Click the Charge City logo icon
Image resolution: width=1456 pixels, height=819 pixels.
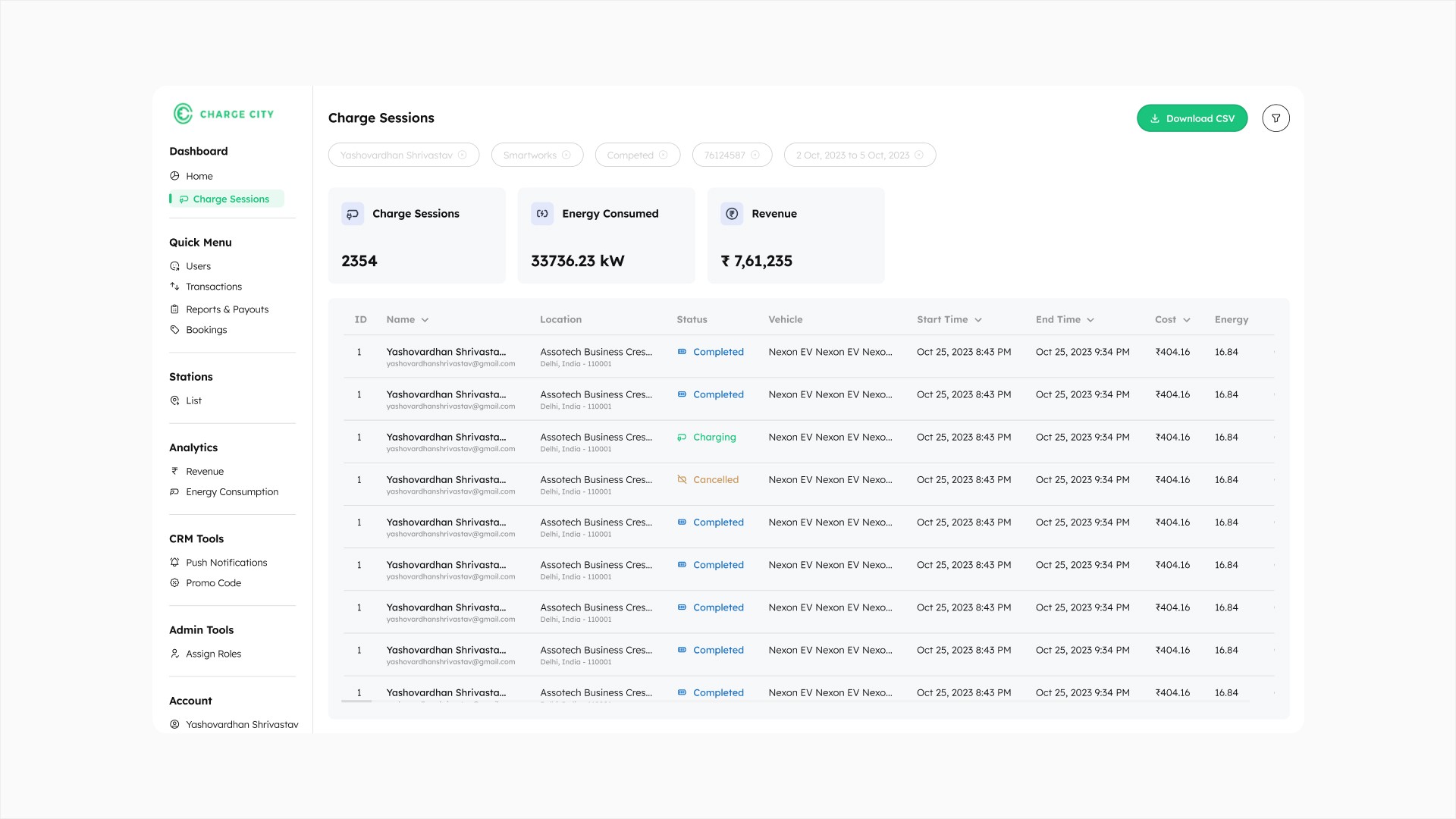pos(183,114)
